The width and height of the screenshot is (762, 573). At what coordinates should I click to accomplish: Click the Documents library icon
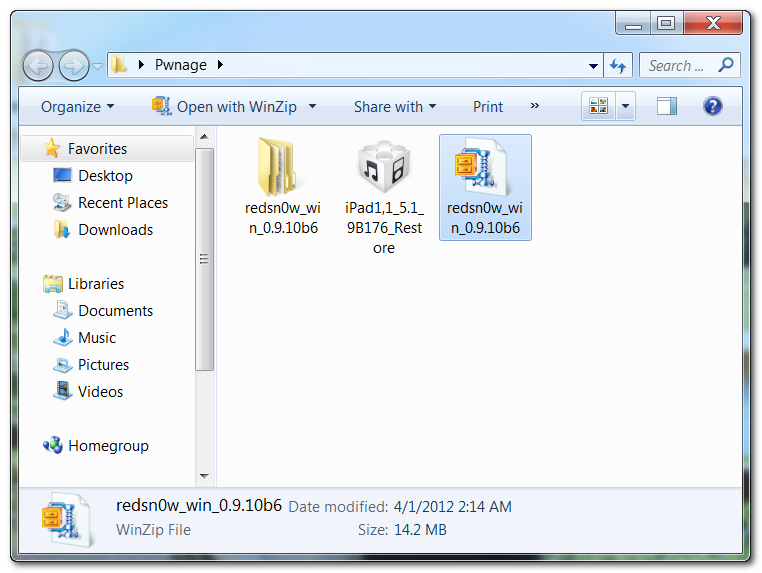coord(63,310)
